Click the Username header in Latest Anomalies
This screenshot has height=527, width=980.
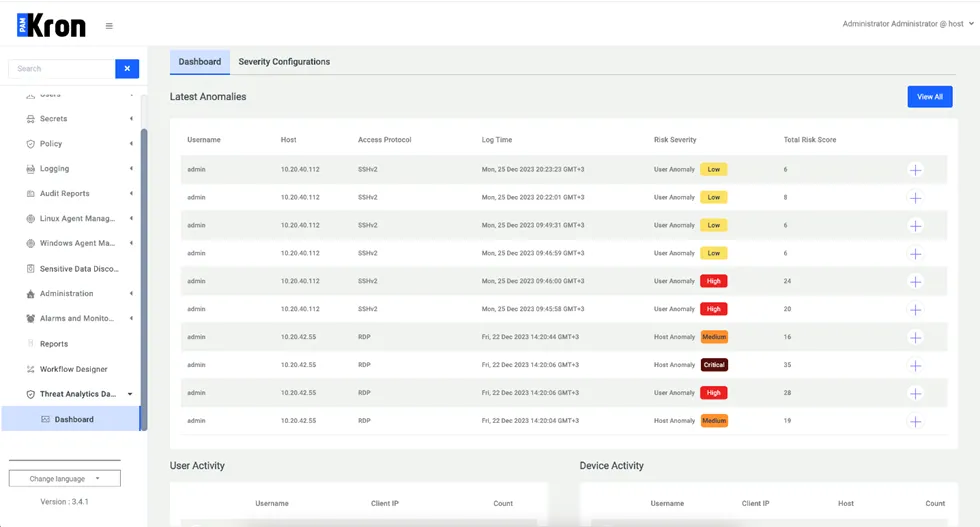tap(204, 140)
